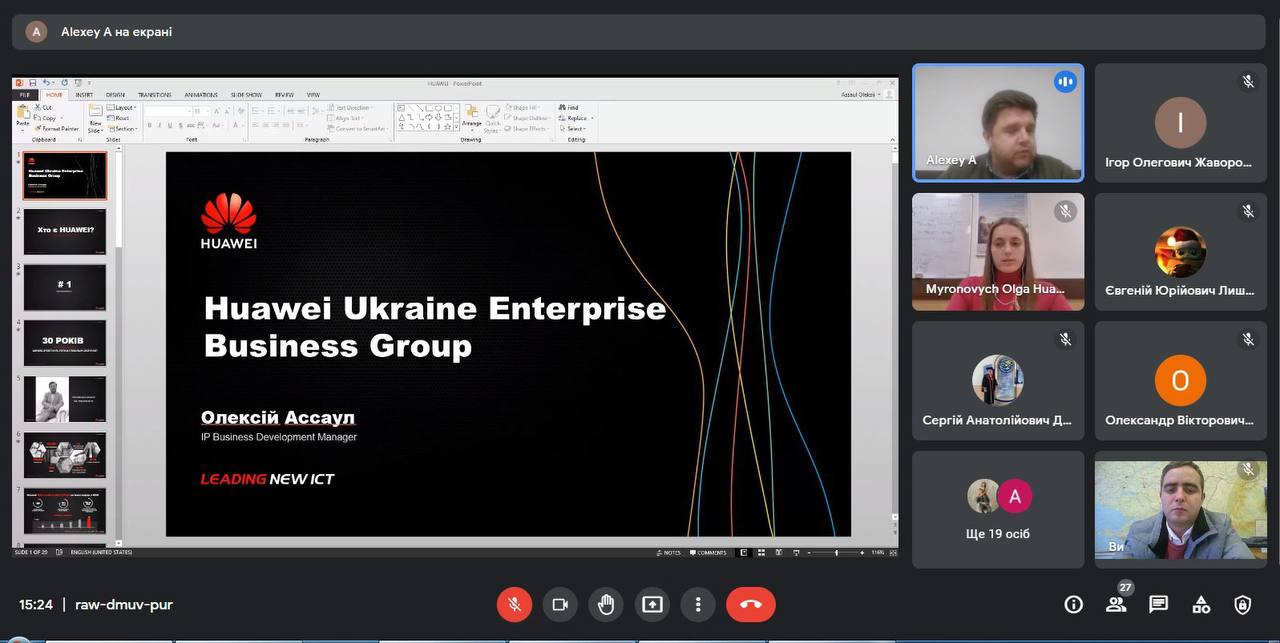Click the slide title 'Huawei Ukraine Enterprise Business Group'
1280x643 pixels.
(435, 326)
